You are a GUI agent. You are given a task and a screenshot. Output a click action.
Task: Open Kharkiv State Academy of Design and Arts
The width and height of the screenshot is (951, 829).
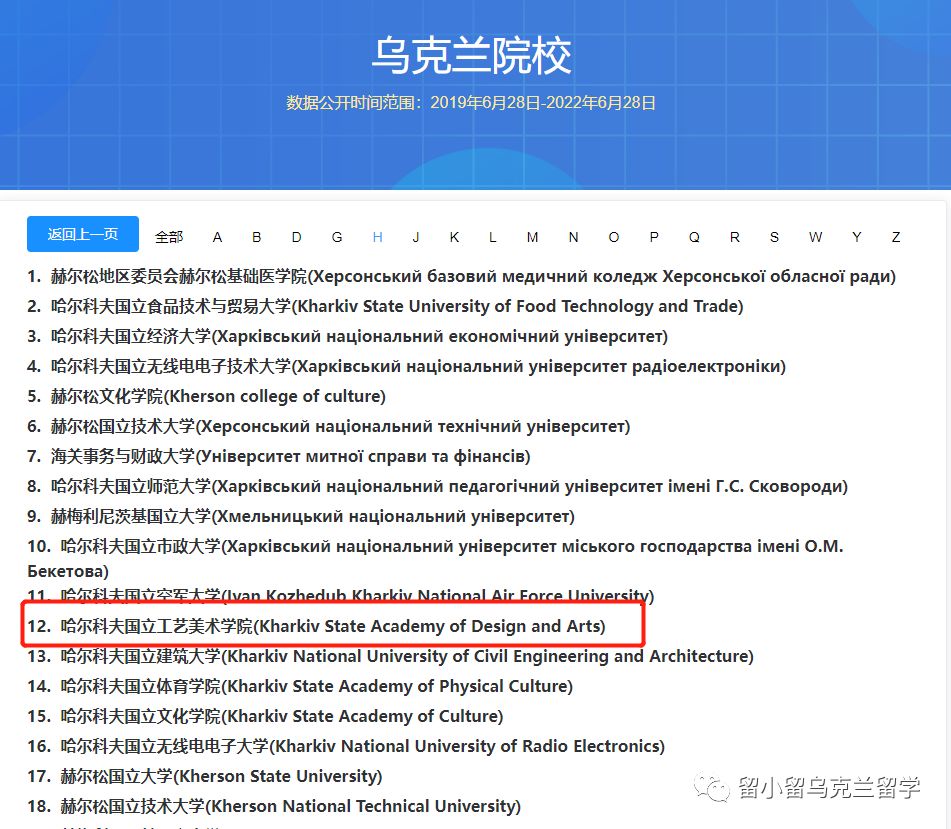[333, 627]
